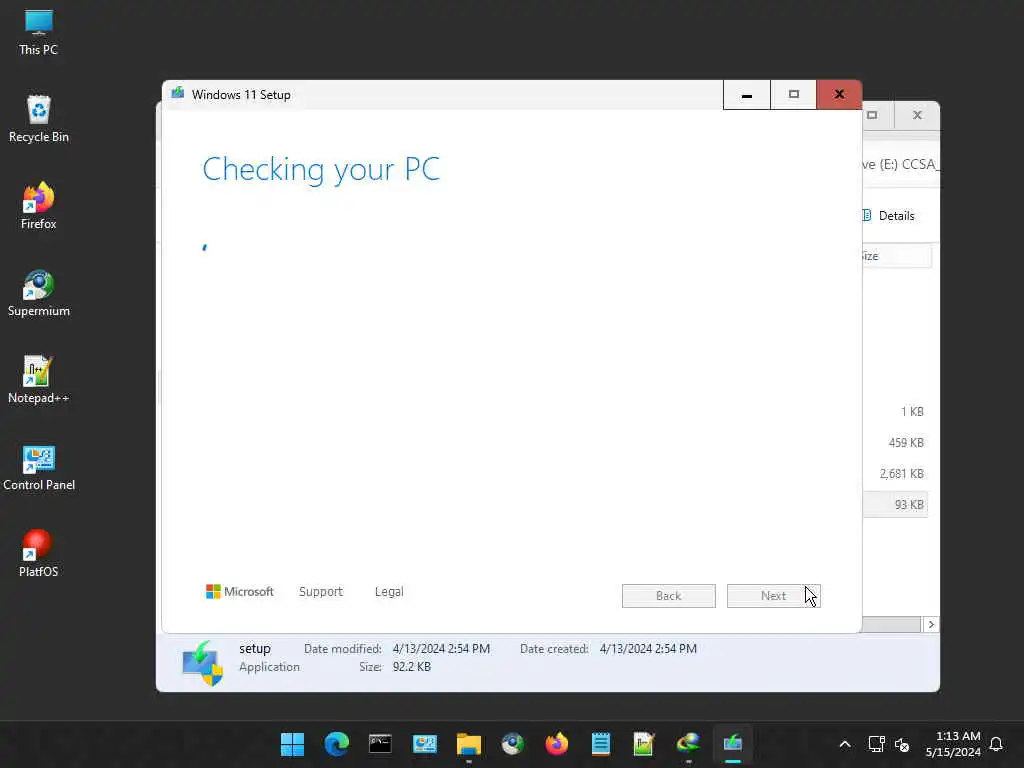Maximize the File Explorer window behind

(x=872, y=116)
